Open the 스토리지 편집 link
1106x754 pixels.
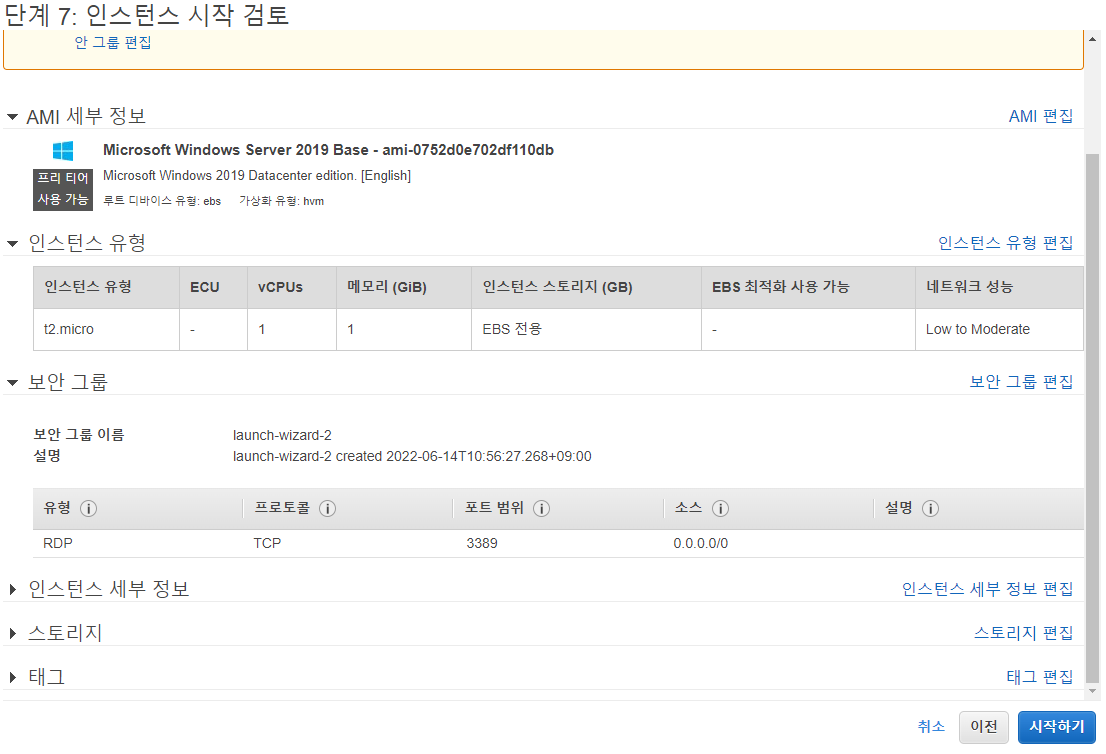(x=1023, y=633)
